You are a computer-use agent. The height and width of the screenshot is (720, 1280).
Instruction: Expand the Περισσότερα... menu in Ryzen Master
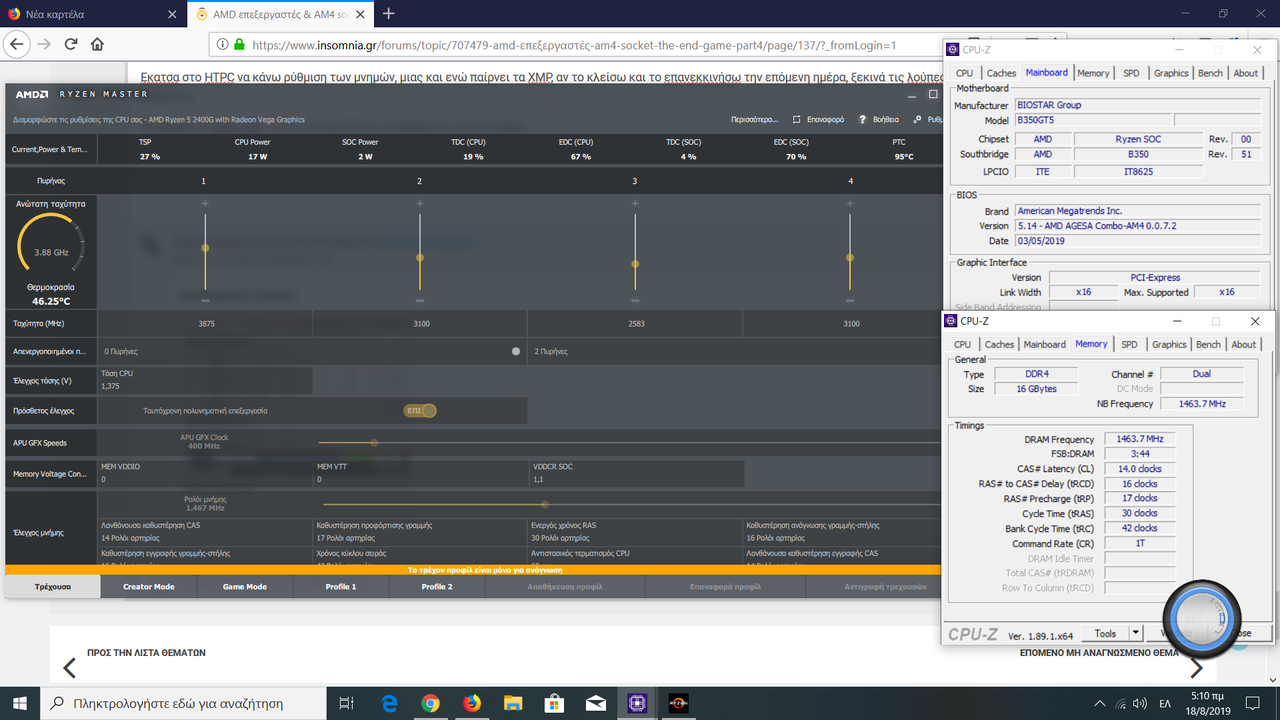754,119
